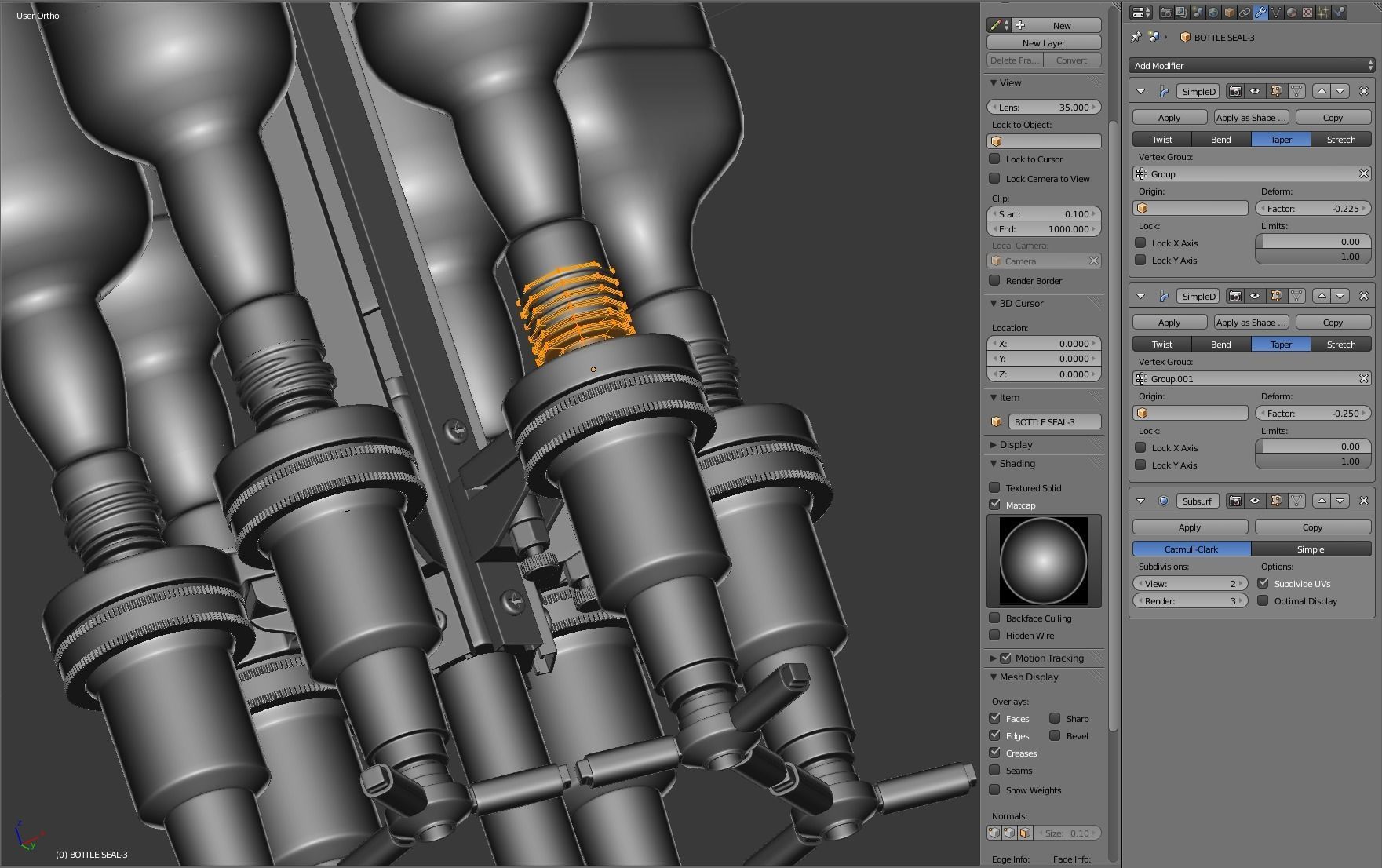Collapse the Mesh Display panel
Image resolution: width=1382 pixels, height=868 pixels.
994,677
